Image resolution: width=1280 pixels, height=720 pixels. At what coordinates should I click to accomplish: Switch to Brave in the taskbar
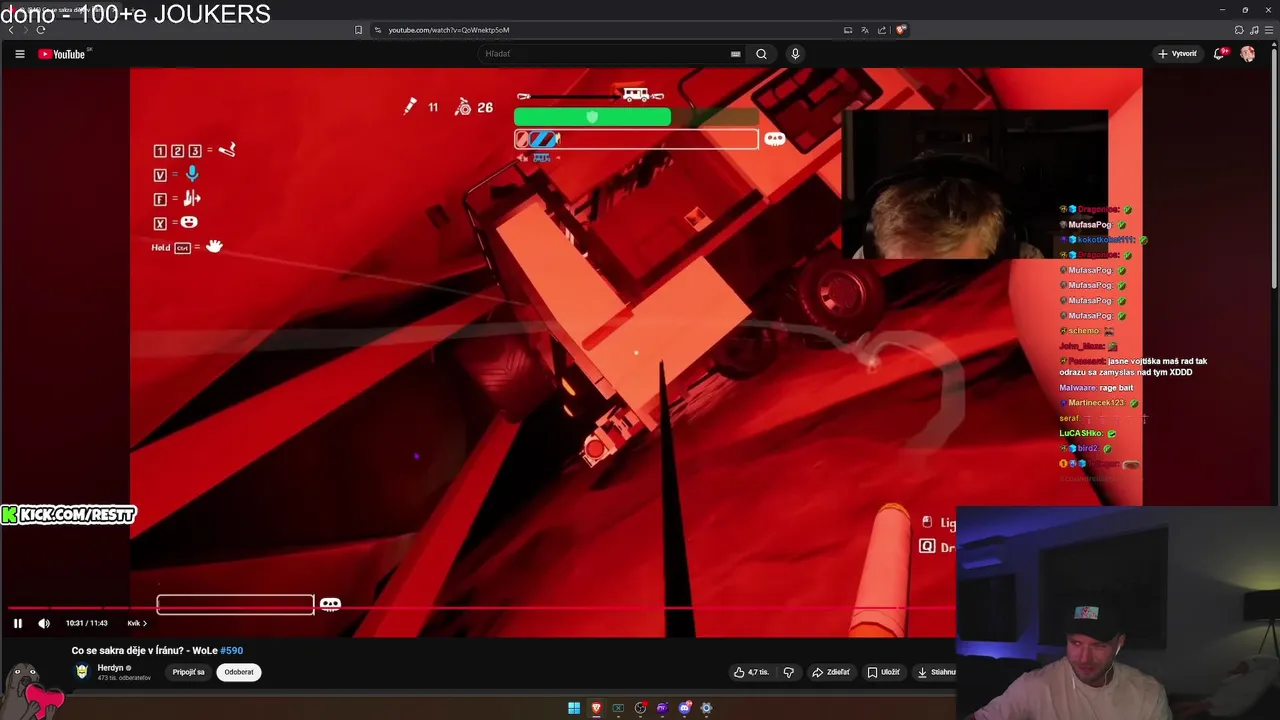[596, 708]
